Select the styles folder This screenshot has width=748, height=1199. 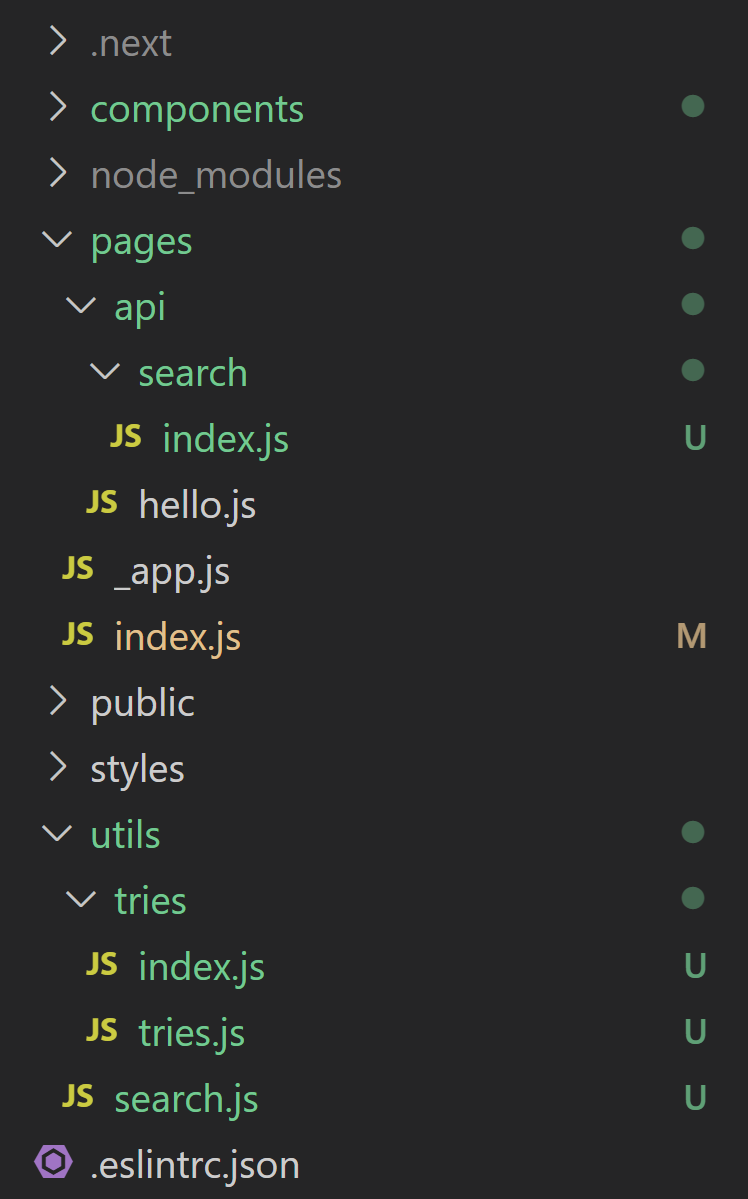(x=138, y=769)
